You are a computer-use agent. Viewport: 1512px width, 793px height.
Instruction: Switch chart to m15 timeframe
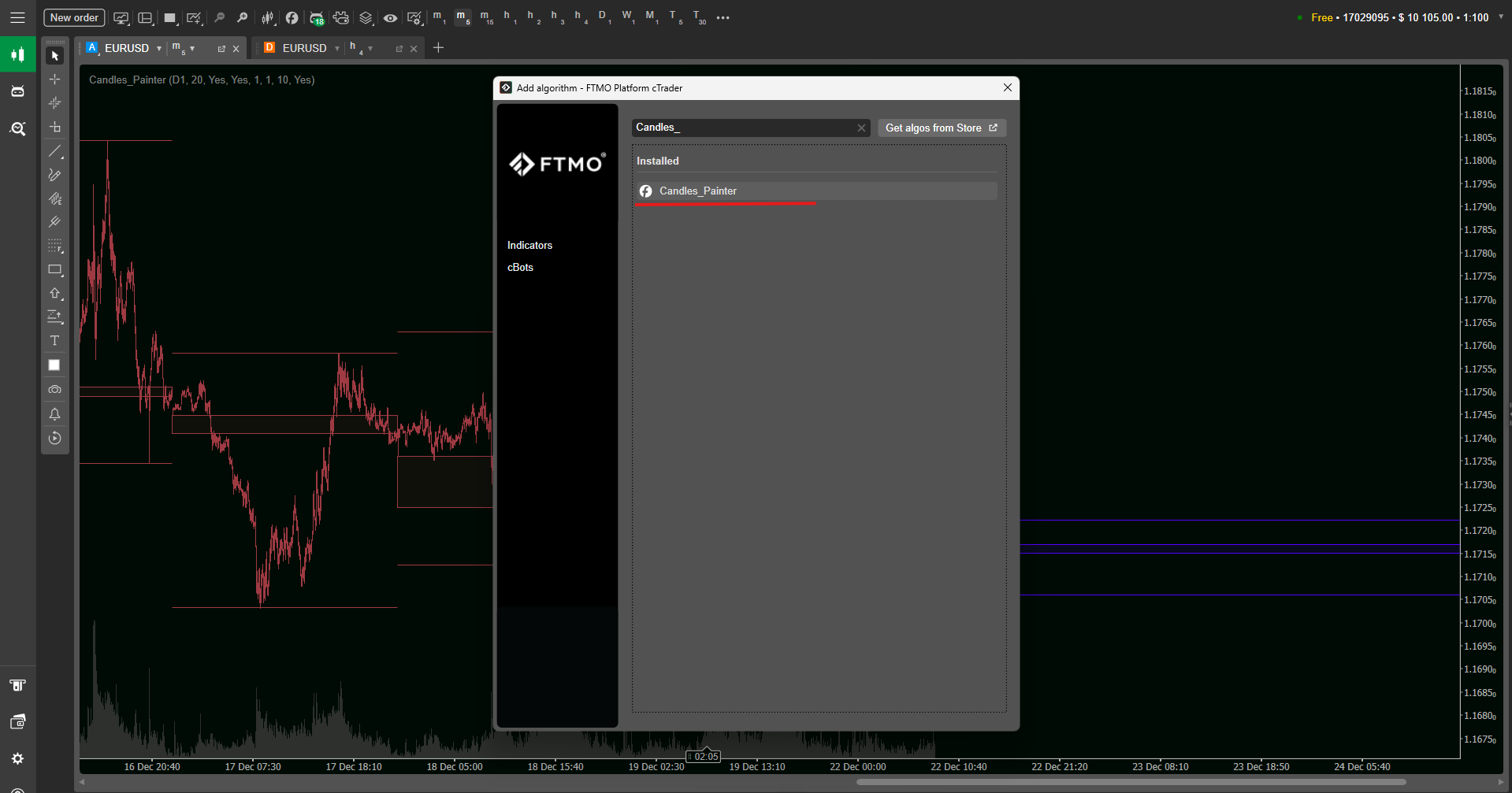486,17
